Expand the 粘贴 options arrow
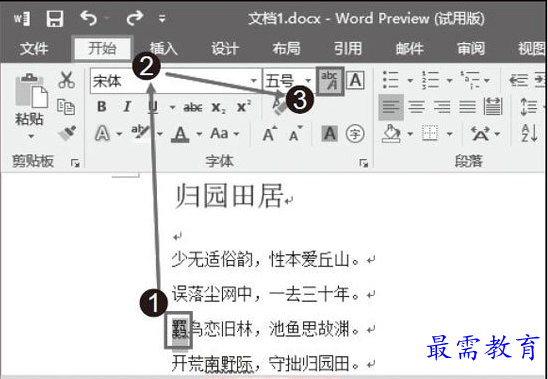Viewport: 548px width, 379px height. [31, 136]
